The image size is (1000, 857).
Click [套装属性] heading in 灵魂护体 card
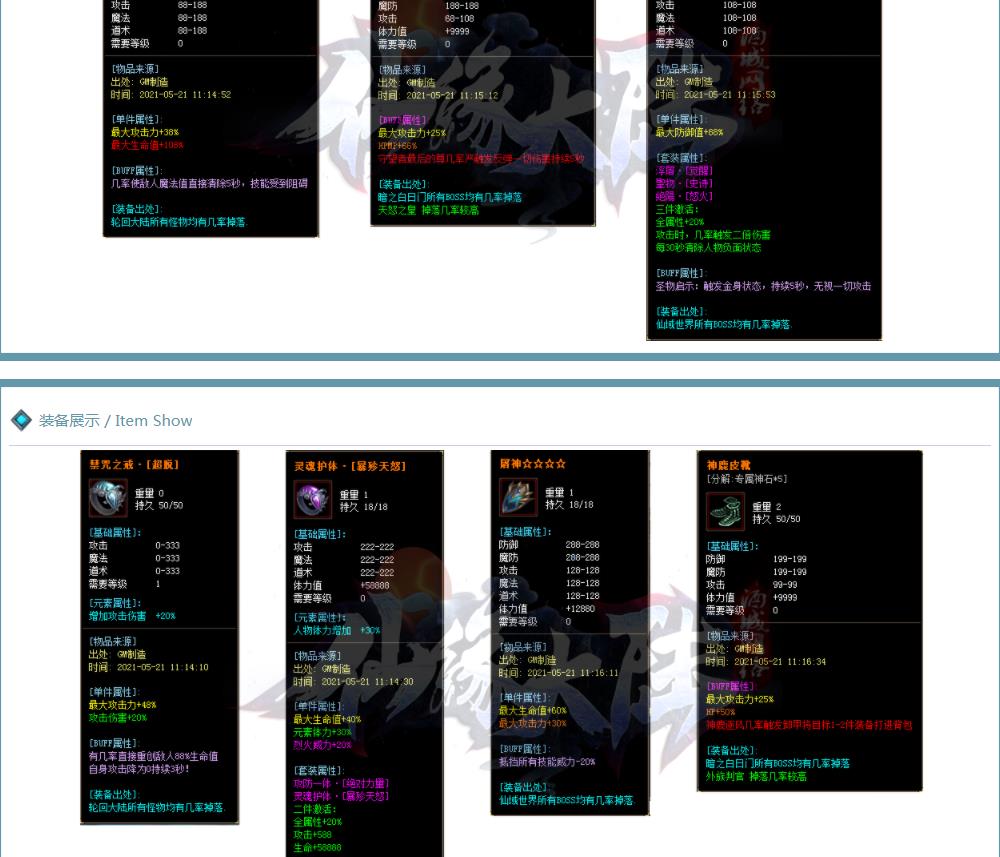pos(318,770)
